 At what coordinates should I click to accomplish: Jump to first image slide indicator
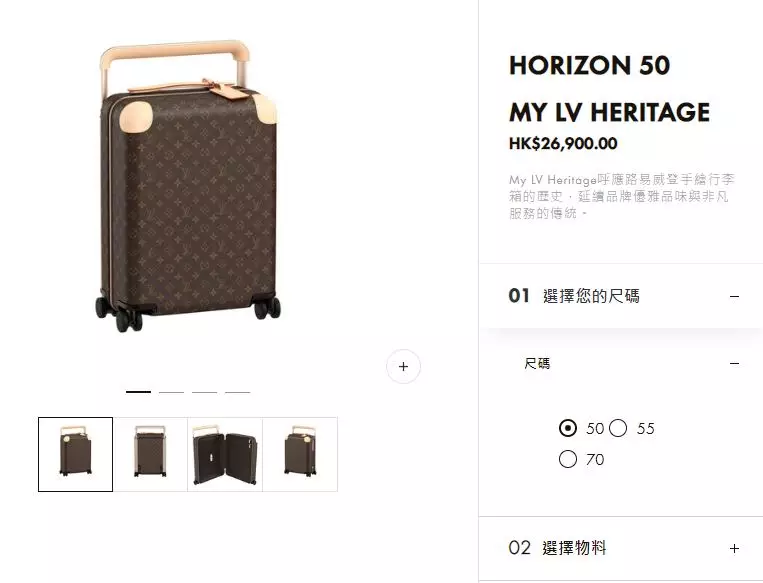tap(139, 392)
